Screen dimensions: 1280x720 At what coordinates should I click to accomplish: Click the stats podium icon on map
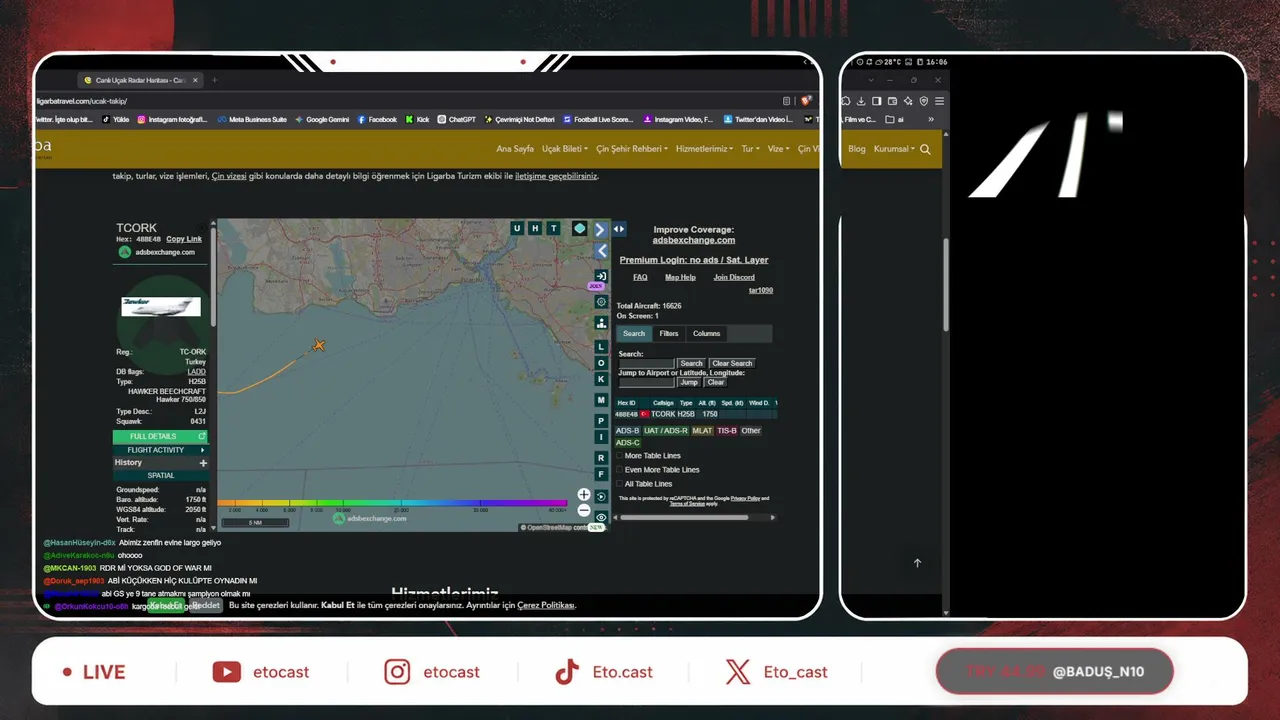coord(601,323)
